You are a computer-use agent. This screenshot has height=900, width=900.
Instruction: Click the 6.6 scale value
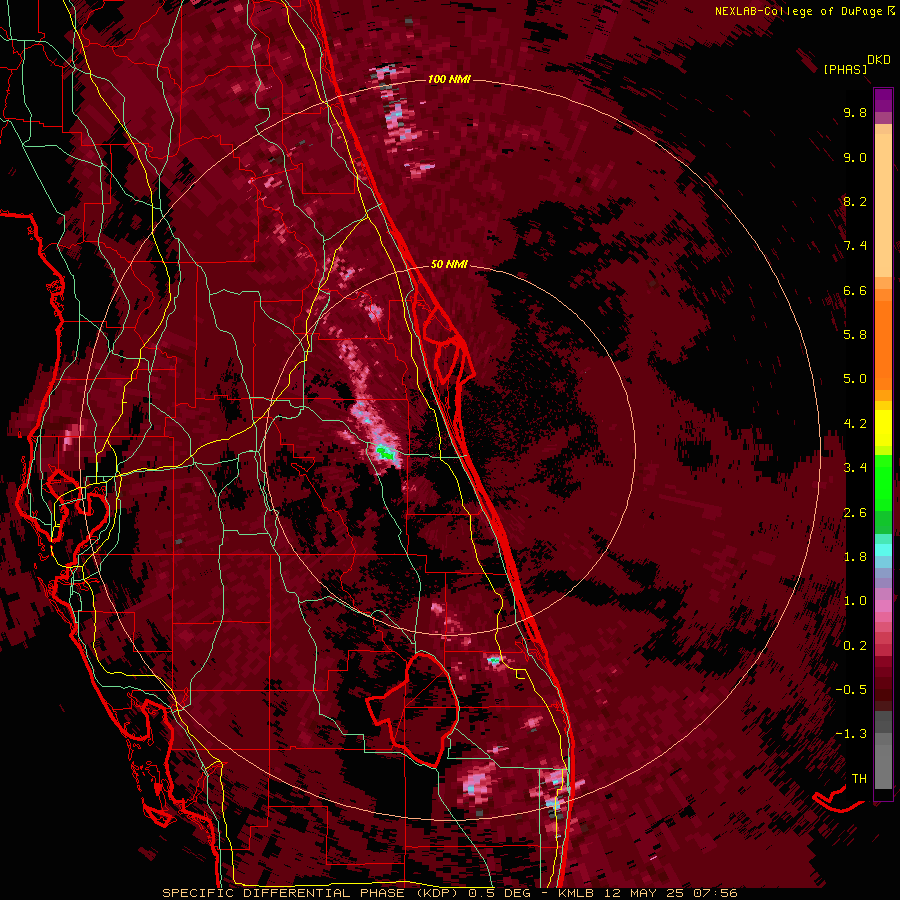point(855,290)
